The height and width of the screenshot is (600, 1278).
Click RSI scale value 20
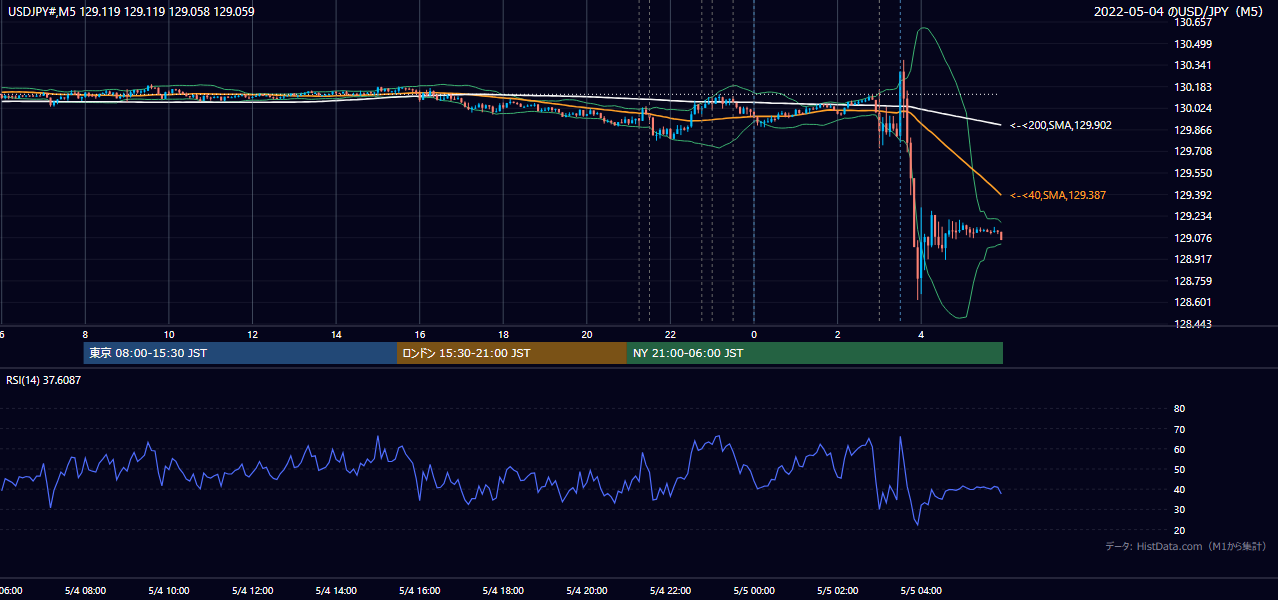[1179, 530]
